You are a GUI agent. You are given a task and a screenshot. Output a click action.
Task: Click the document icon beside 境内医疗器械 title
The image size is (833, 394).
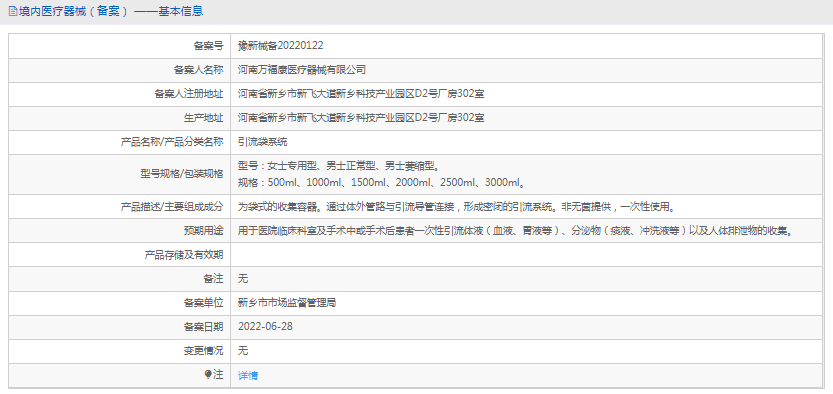pyautogui.click(x=13, y=11)
